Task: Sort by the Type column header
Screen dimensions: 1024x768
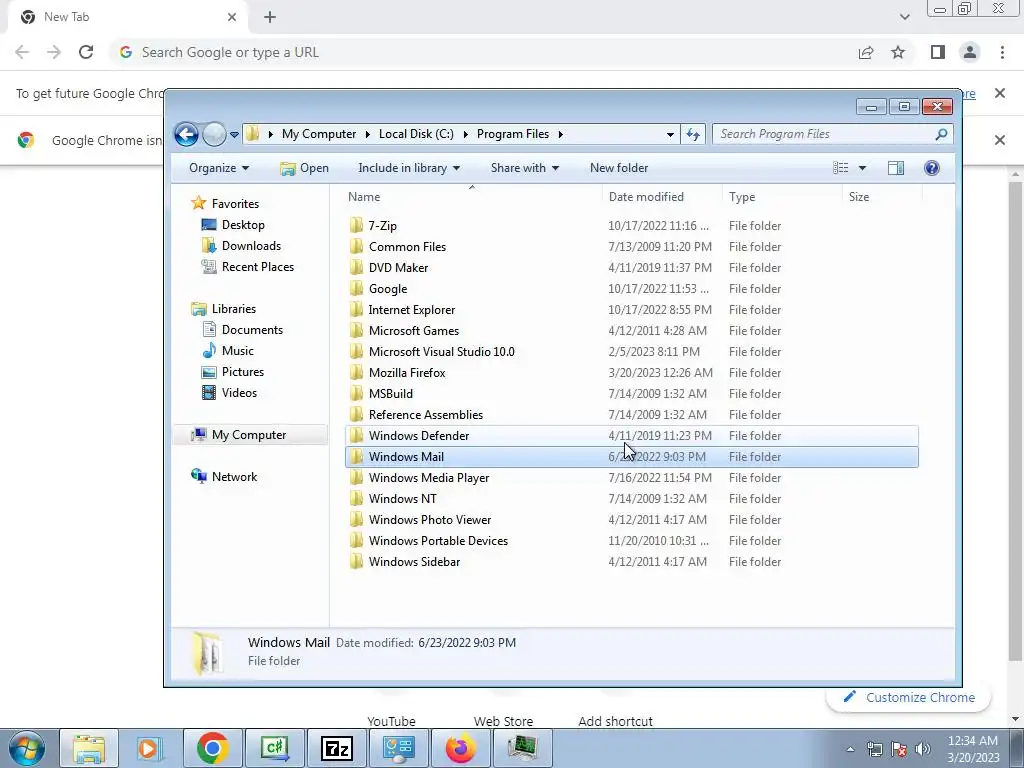Action: pos(782,197)
